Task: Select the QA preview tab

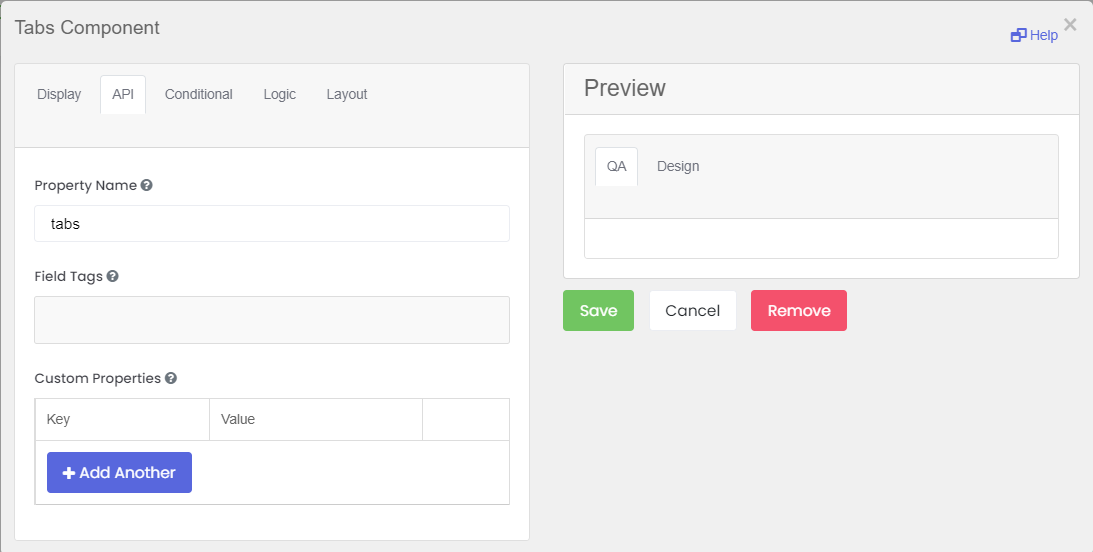Action: pyautogui.click(x=616, y=166)
